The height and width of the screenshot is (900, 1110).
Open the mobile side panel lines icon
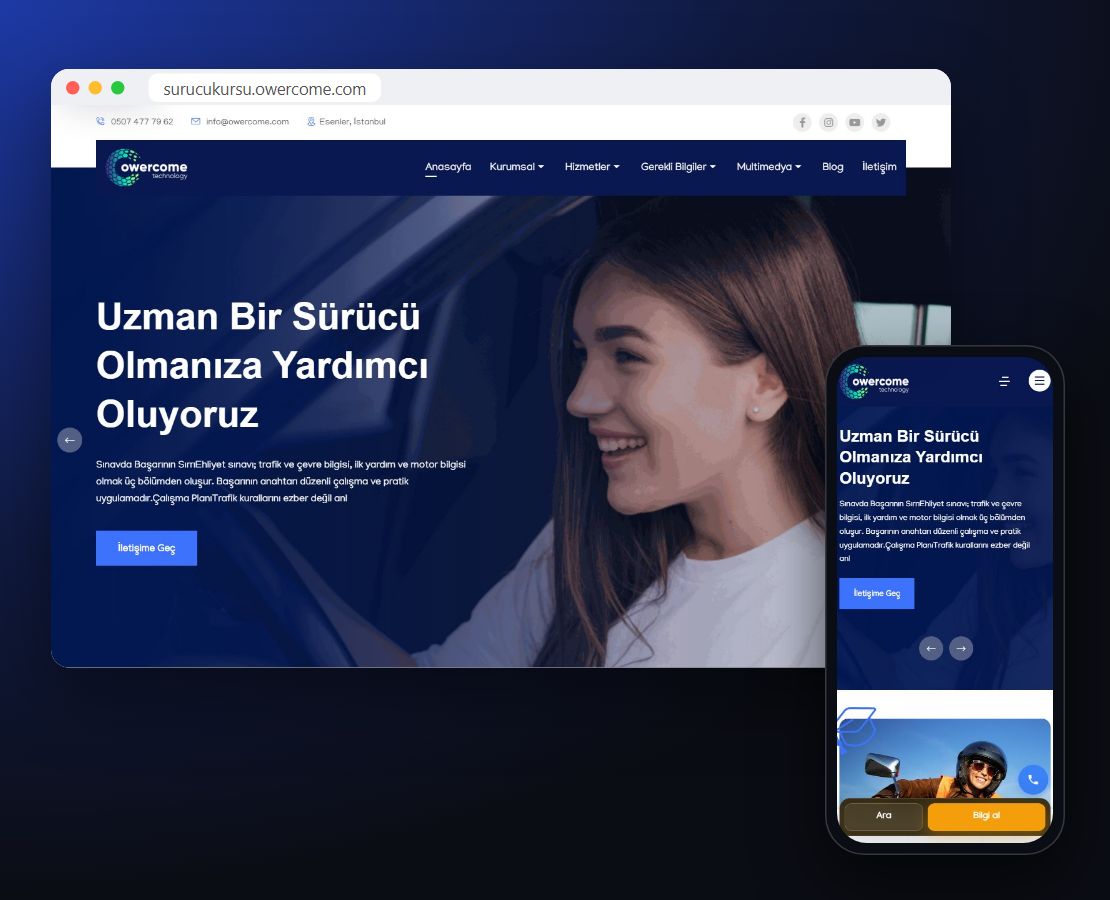pyautogui.click(x=1004, y=382)
